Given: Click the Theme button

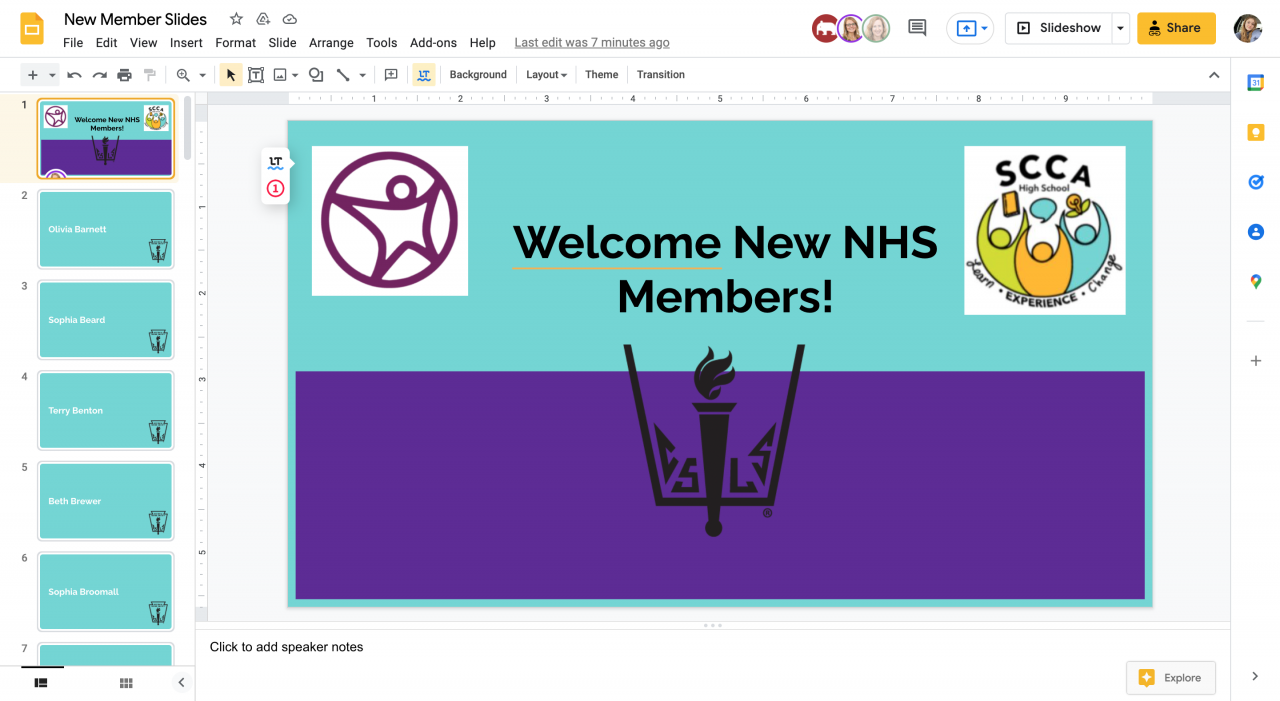Looking at the screenshot, I should point(602,75).
